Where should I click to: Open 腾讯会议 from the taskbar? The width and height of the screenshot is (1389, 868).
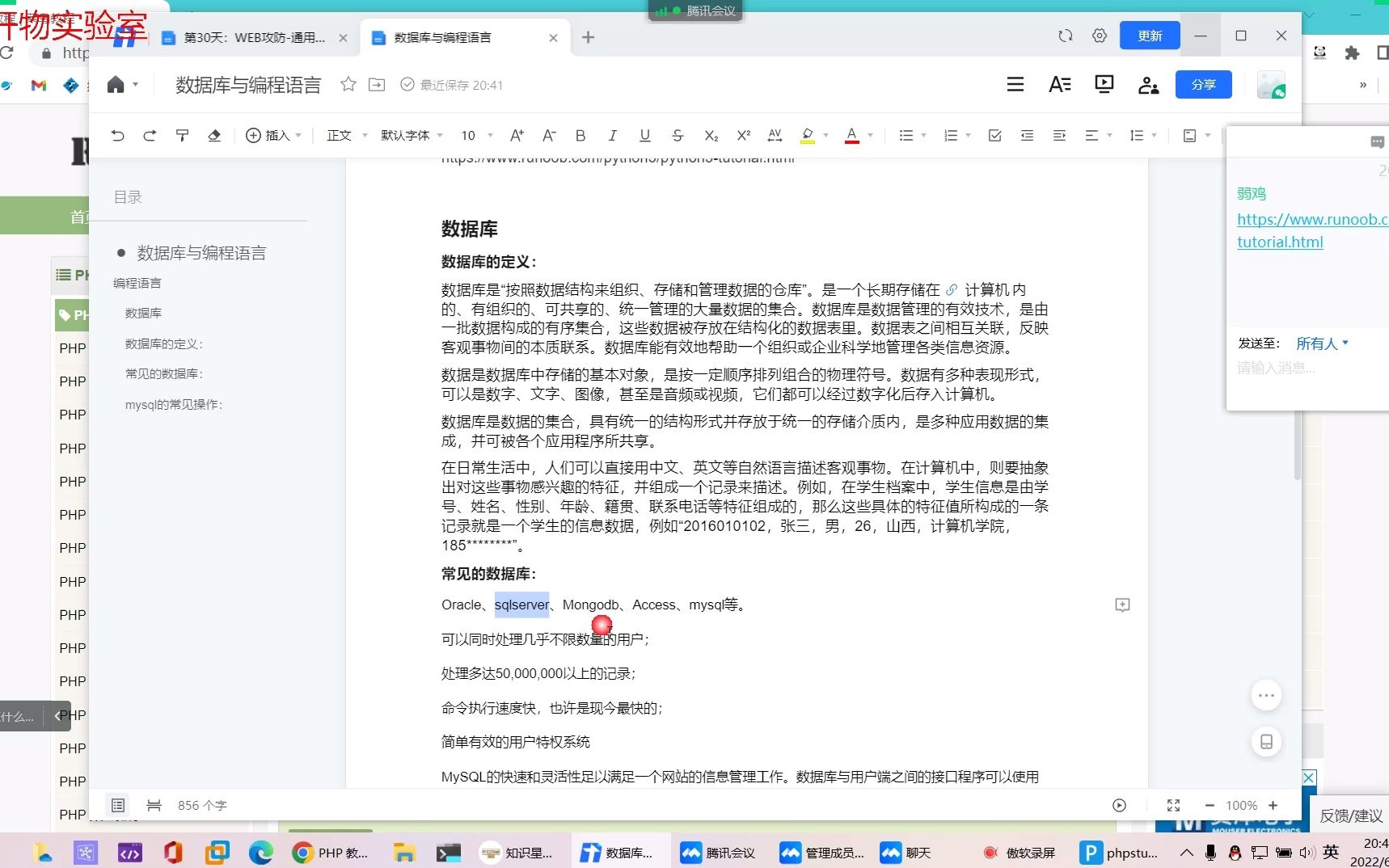[x=718, y=853]
